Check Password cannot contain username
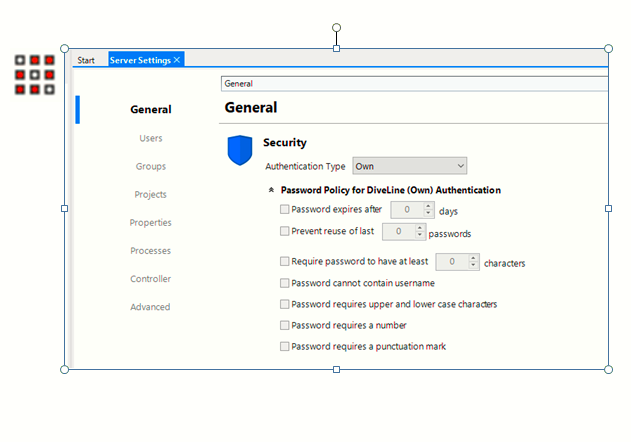 285,283
